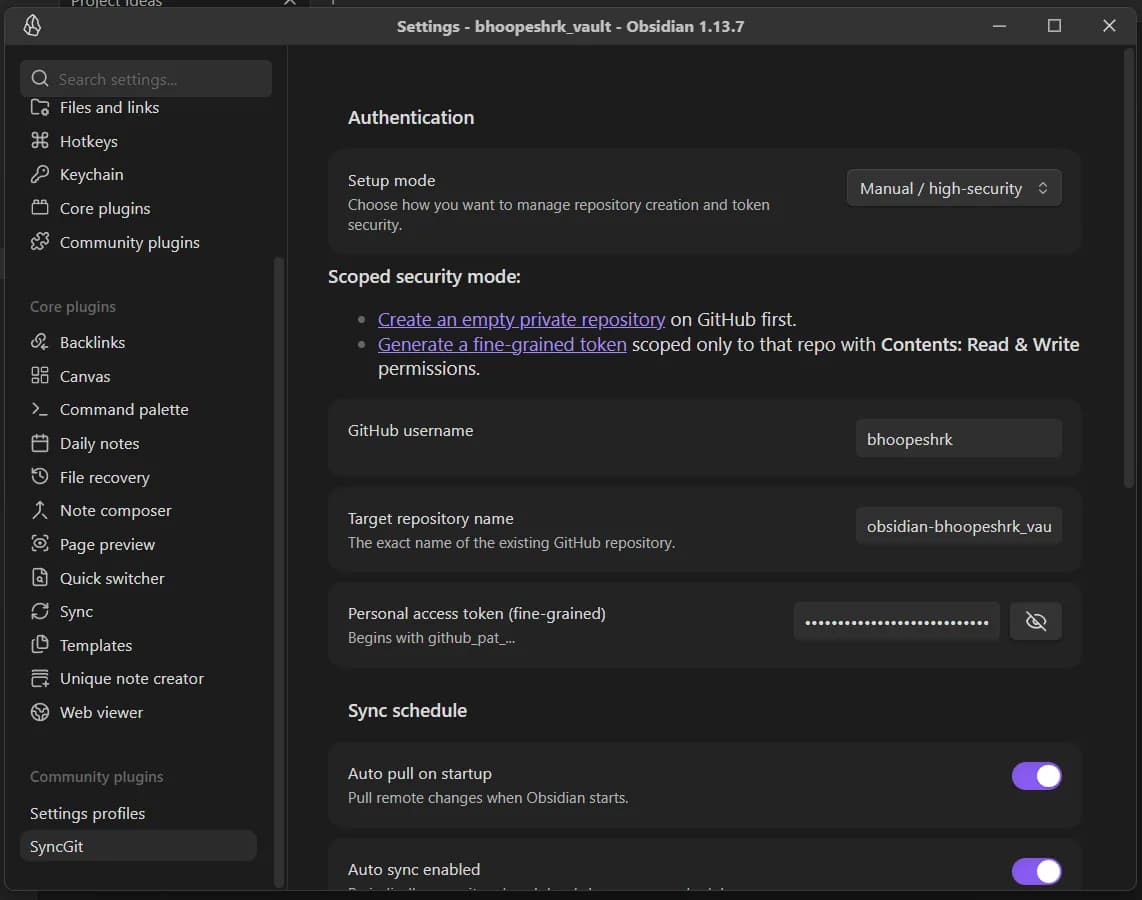Click the Obsidian logo icon in title bar
This screenshot has height=900, width=1142.
[x=32, y=25]
